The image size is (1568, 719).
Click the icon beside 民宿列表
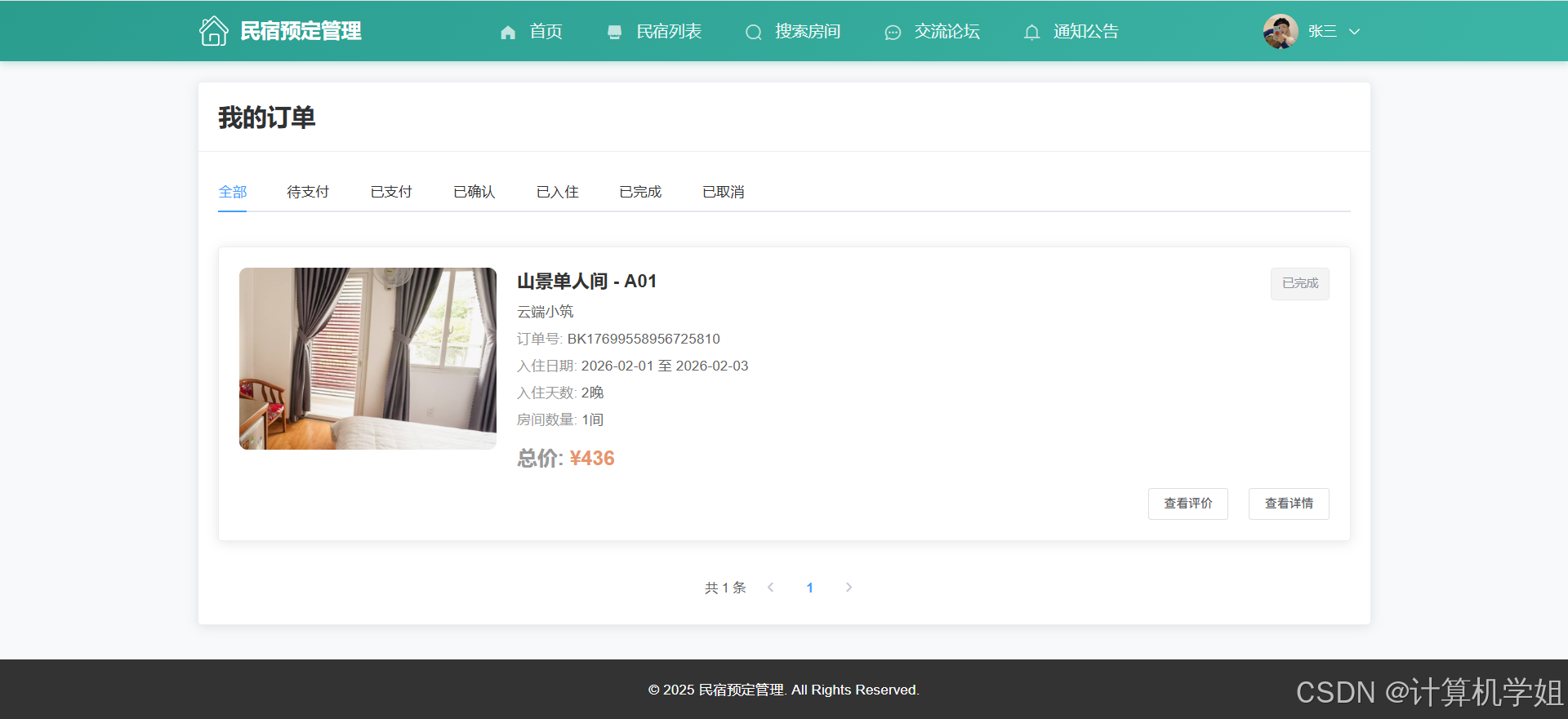coord(614,32)
